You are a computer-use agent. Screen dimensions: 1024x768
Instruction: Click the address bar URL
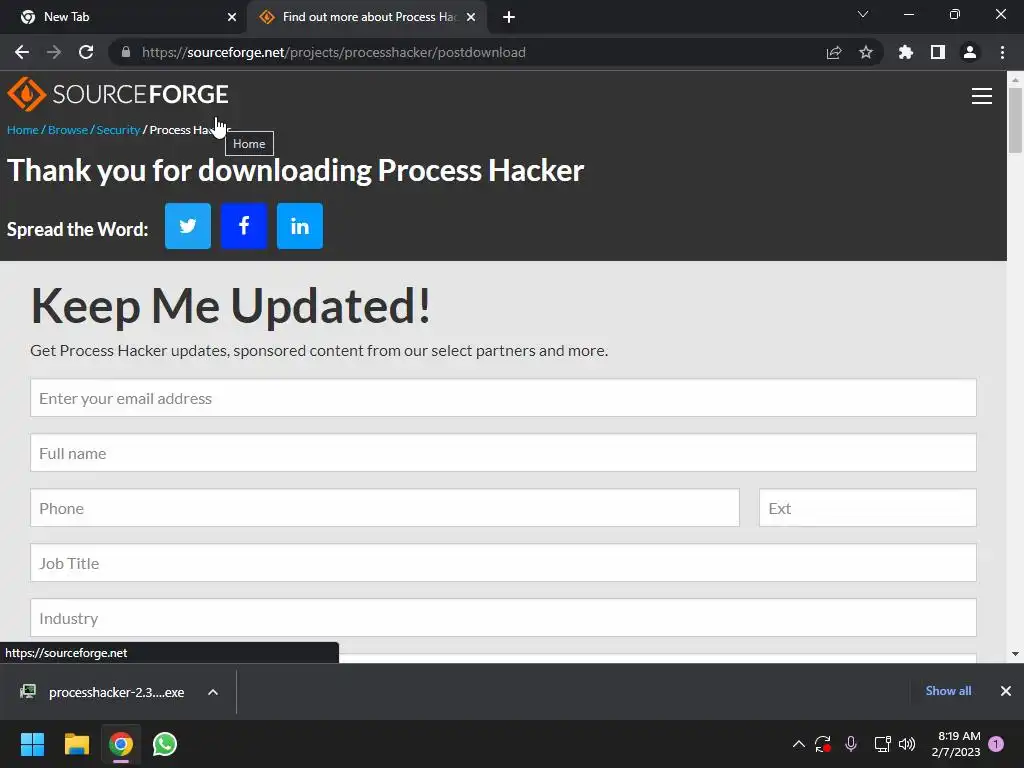pyautogui.click(x=334, y=52)
